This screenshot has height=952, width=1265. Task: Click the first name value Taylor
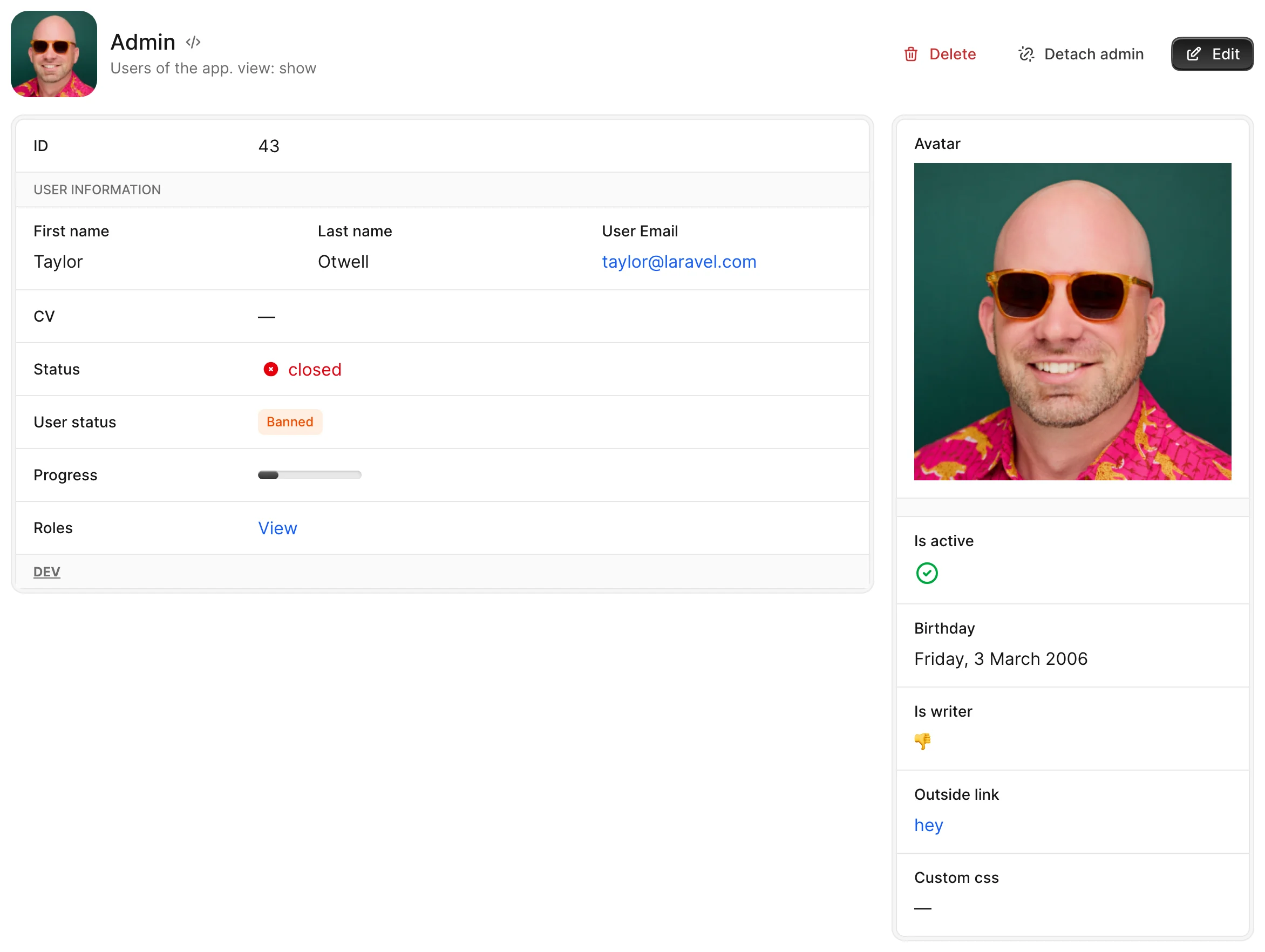tap(58, 262)
